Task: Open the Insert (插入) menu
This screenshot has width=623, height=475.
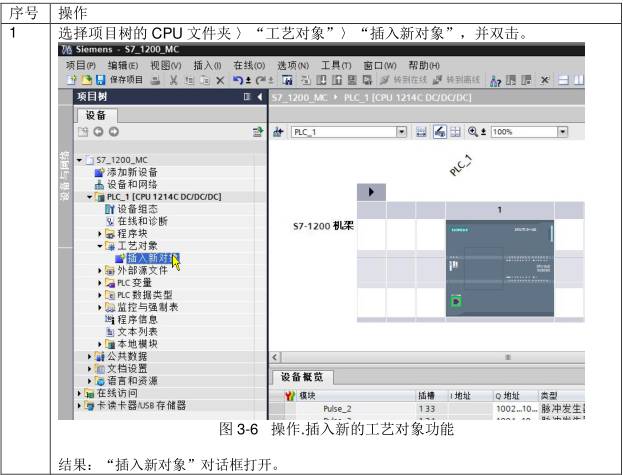Action: (207, 65)
